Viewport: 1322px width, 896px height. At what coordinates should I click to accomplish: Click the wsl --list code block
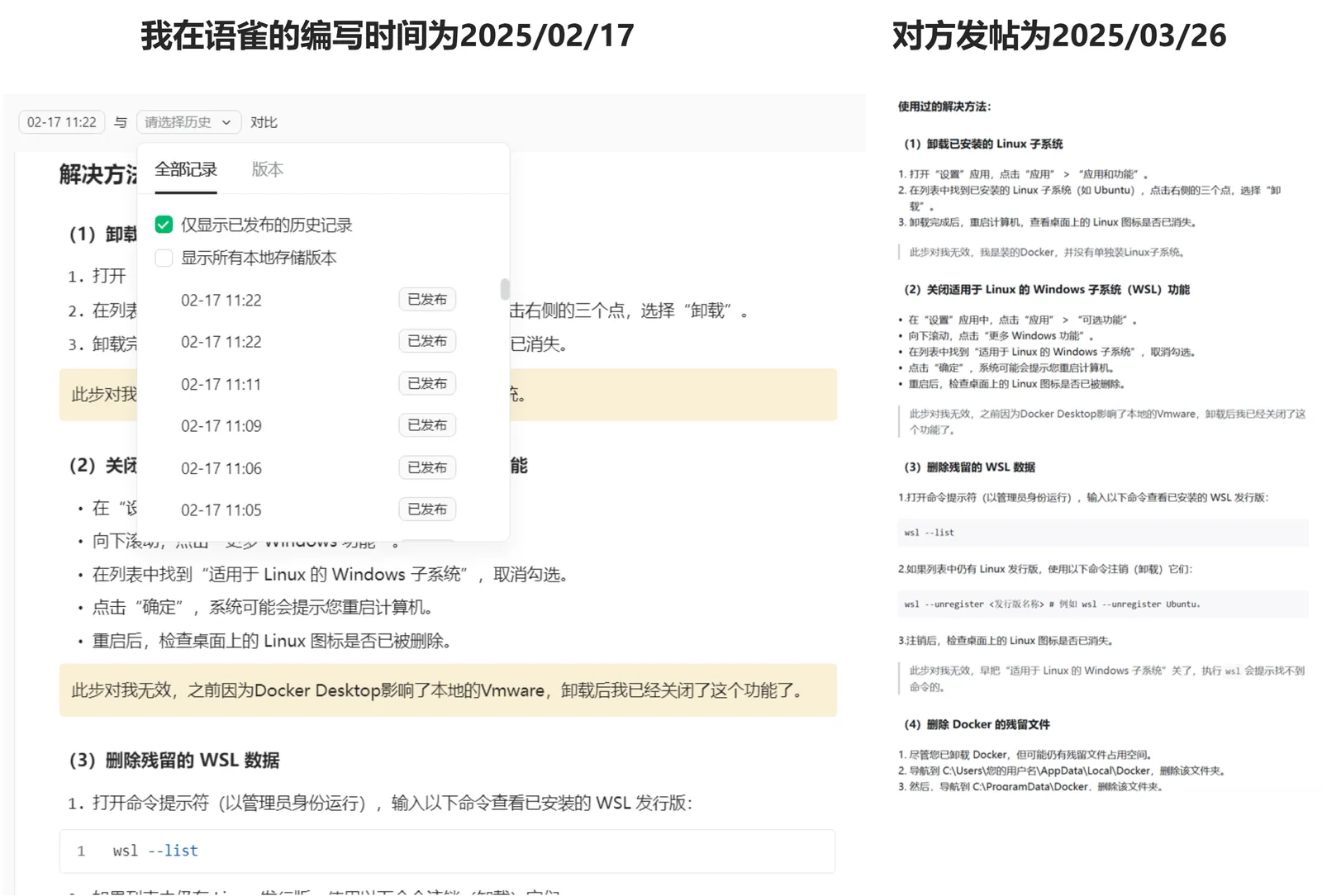point(446,851)
